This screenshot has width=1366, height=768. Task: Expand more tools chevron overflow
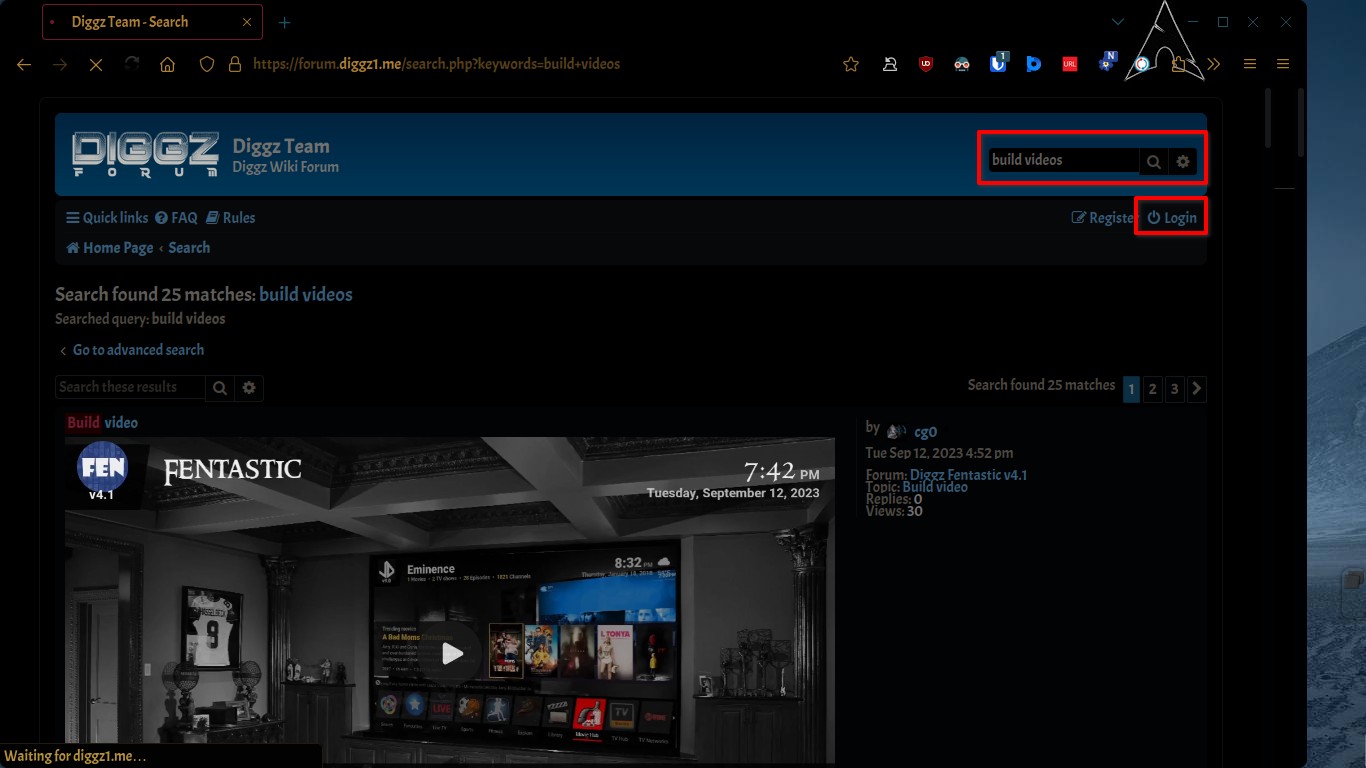click(x=1214, y=64)
